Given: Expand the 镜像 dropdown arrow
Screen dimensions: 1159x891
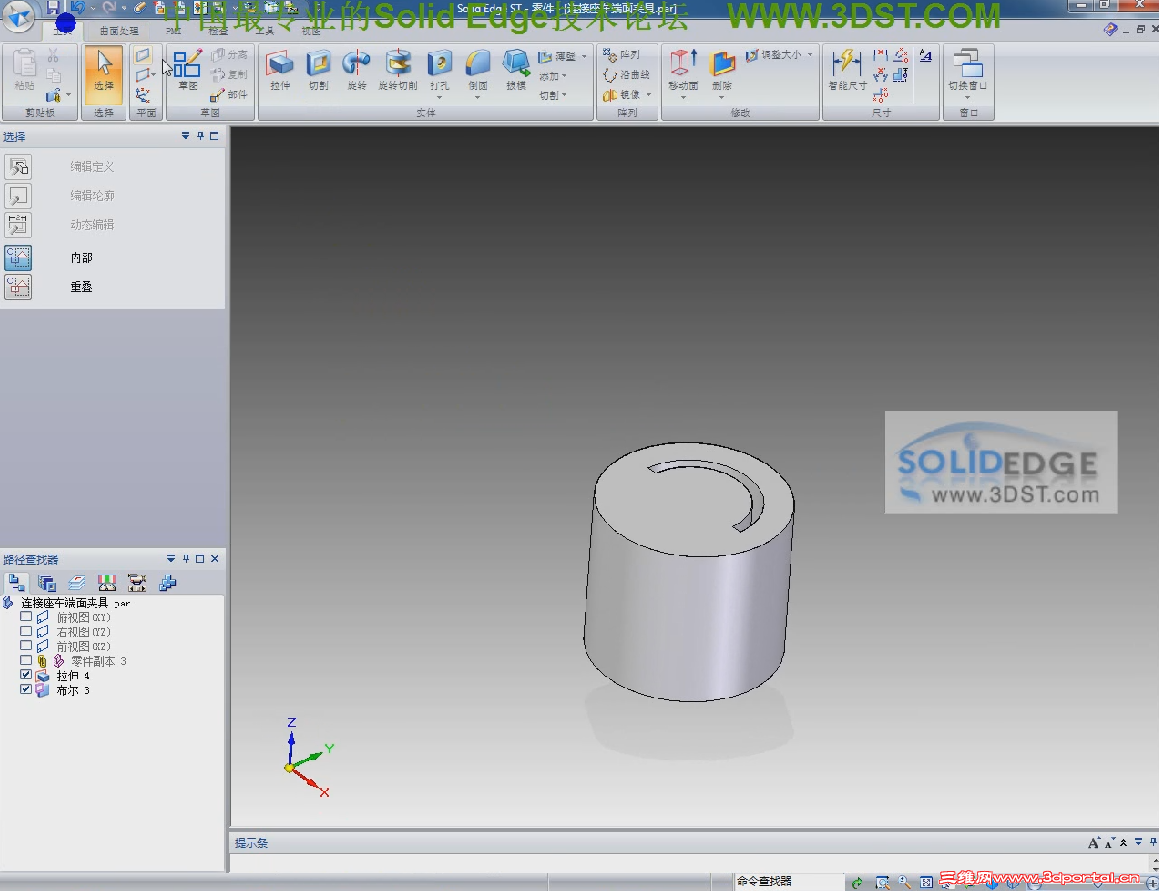Looking at the screenshot, I should coord(649,95).
